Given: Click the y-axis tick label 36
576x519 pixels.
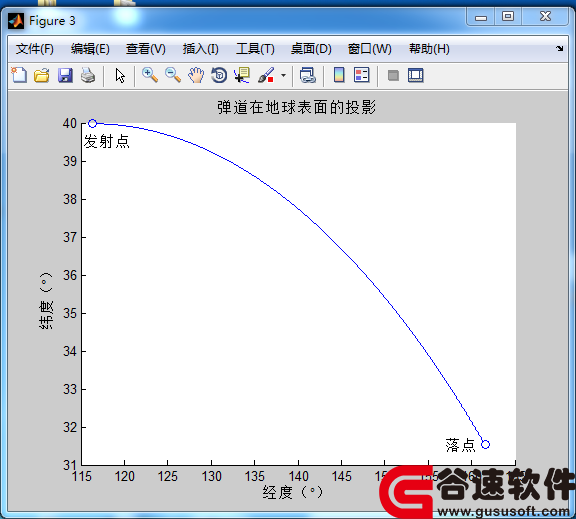Looking at the screenshot, I should [70, 275].
